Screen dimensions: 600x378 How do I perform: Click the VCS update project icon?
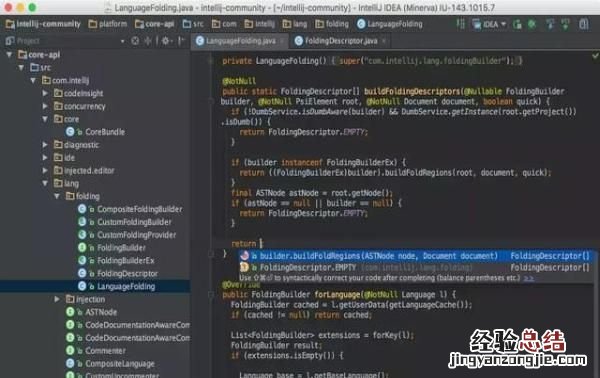pyautogui.click(x=550, y=24)
